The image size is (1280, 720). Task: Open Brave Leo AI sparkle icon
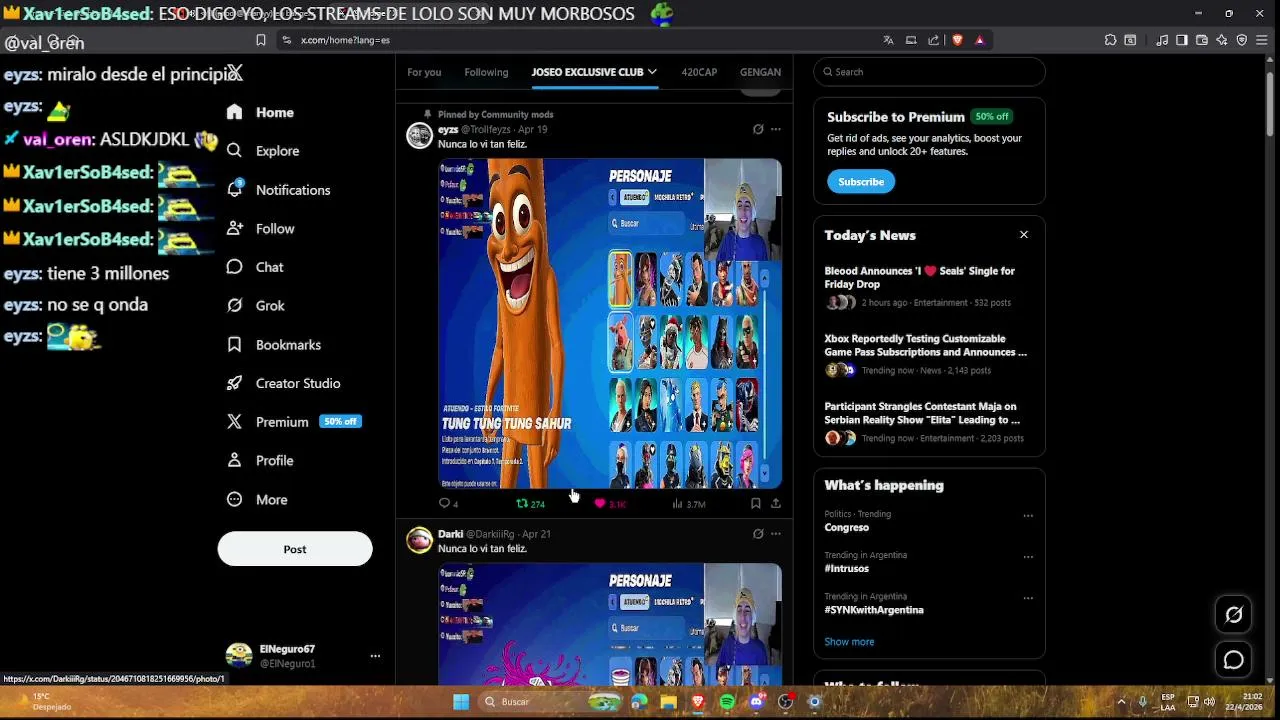click(1222, 40)
